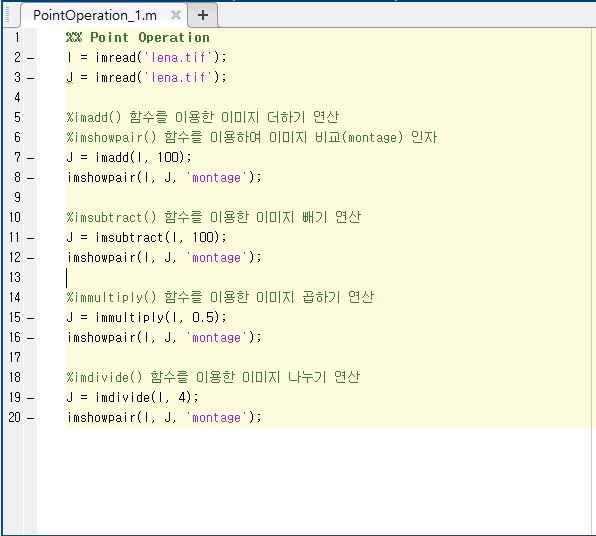Click 'montage' string on line 16
Screen dimensions: 596x536
pos(216,337)
